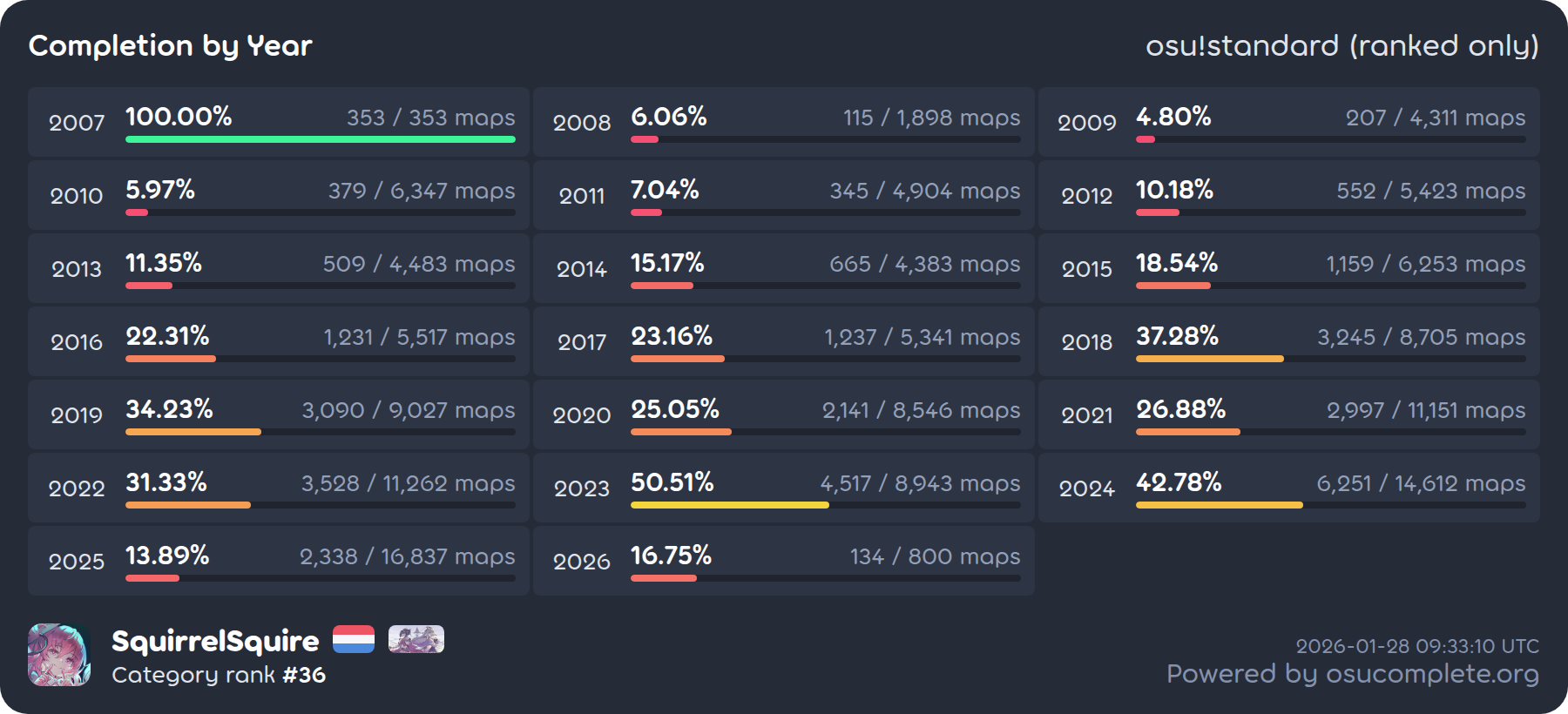The image size is (1568, 714).
Task: Click the badge image beside the flag
Action: click(416, 639)
